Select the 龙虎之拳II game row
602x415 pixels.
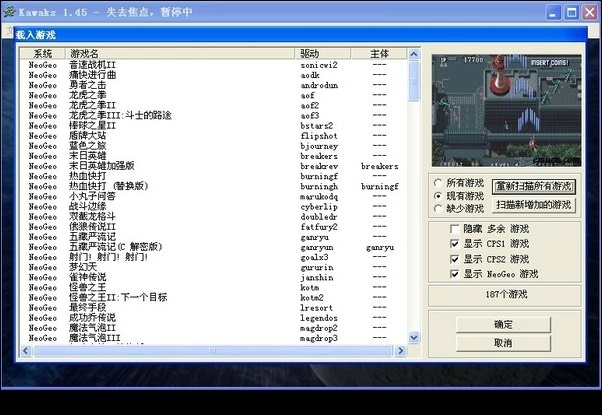(213, 105)
